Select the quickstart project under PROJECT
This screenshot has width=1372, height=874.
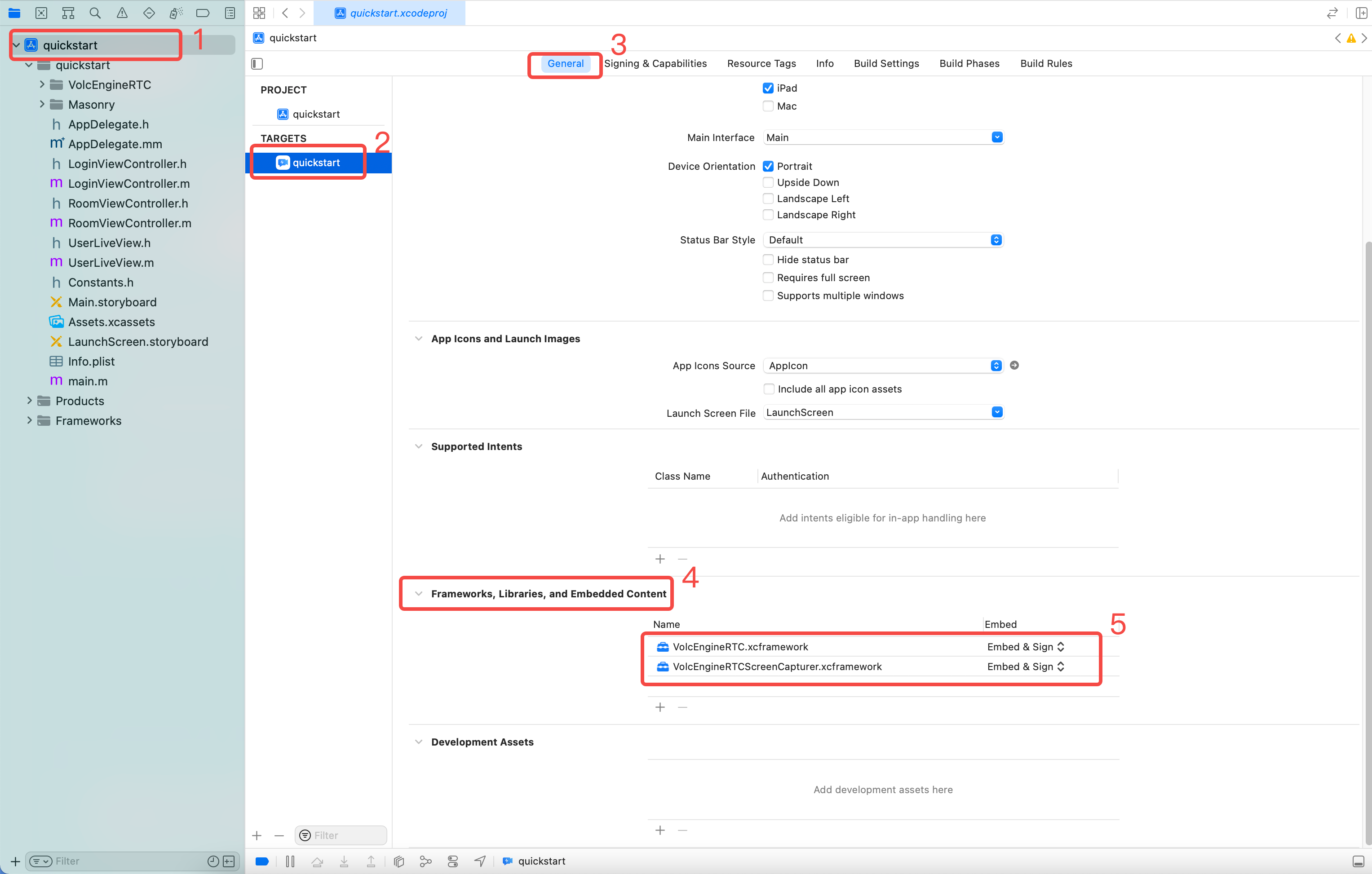click(316, 114)
